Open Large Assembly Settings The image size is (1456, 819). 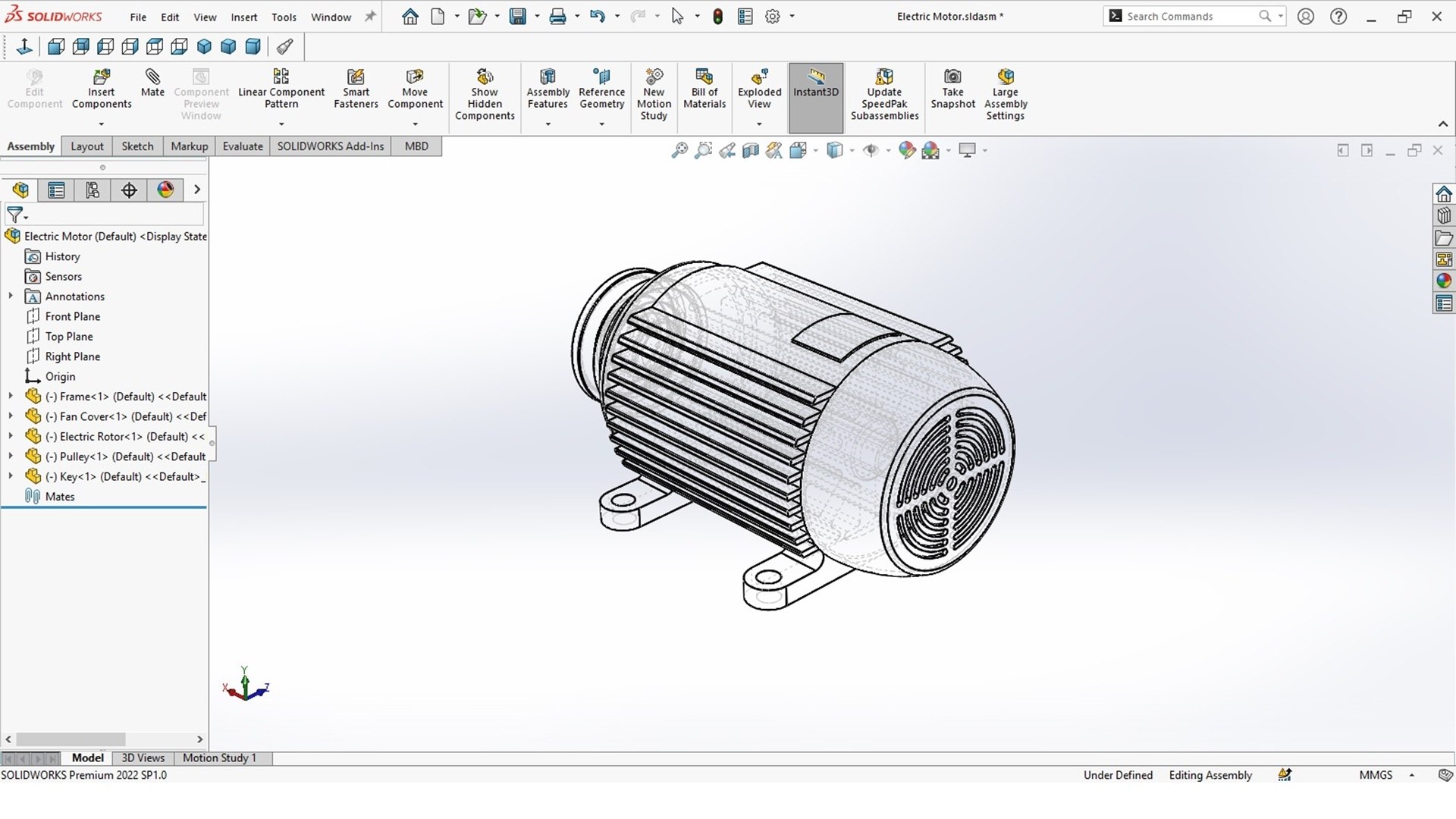click(x=1006, y=95)
